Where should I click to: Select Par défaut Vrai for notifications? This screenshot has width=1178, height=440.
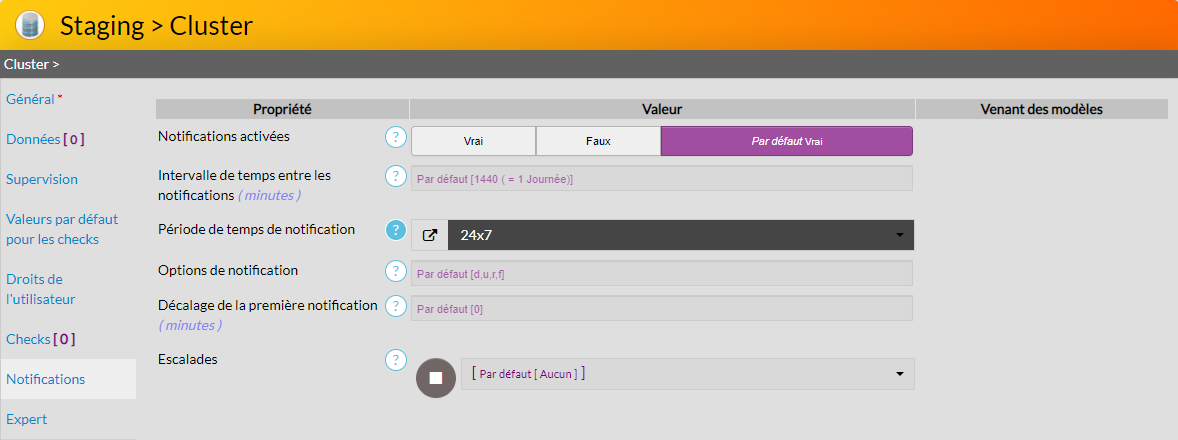(x=786, y=141)
